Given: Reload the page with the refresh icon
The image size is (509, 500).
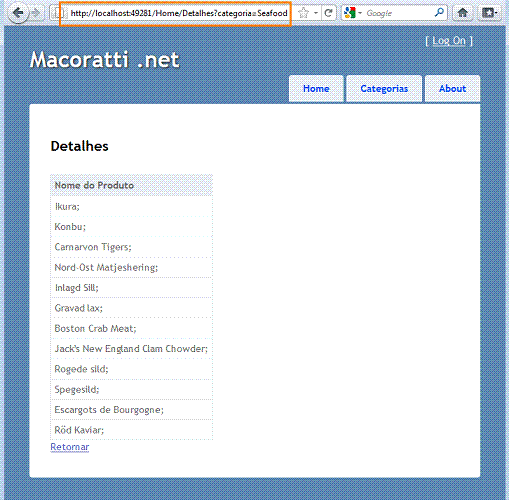Looking at the screenshot, I should pyautogui.click(x=329, y=13).
